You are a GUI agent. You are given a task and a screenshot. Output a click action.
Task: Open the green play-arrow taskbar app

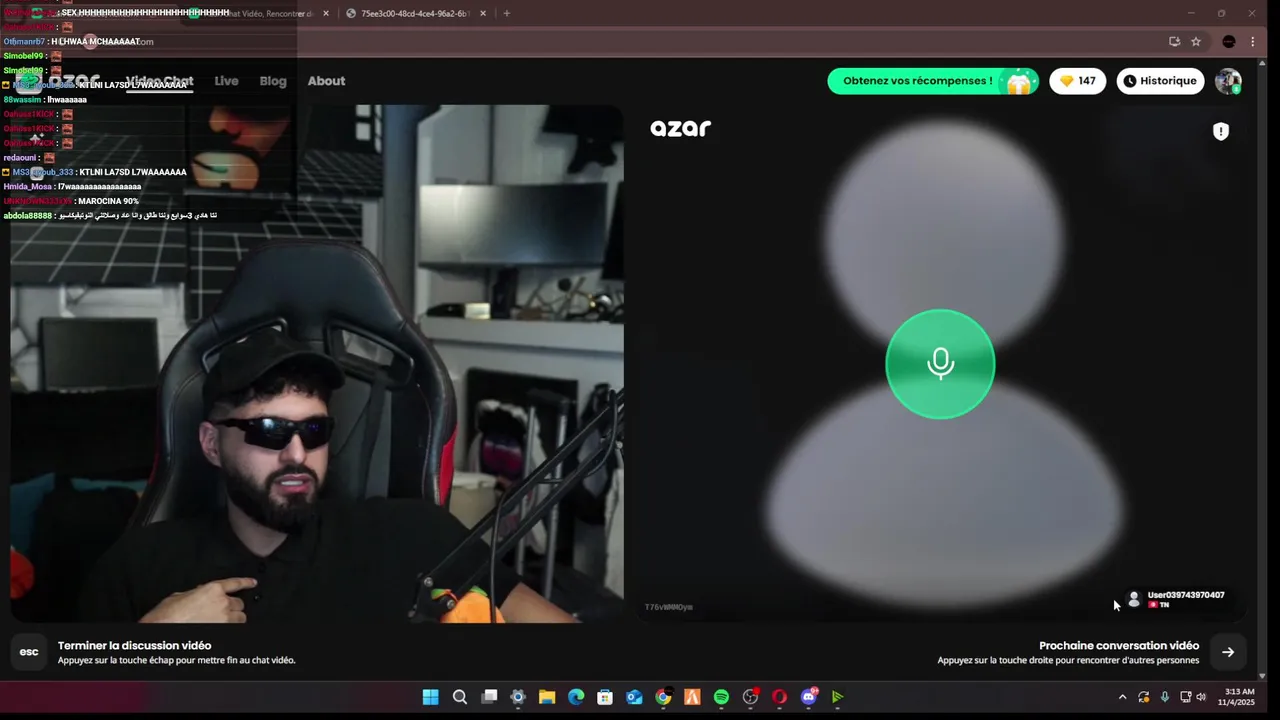tap(838, 697)
